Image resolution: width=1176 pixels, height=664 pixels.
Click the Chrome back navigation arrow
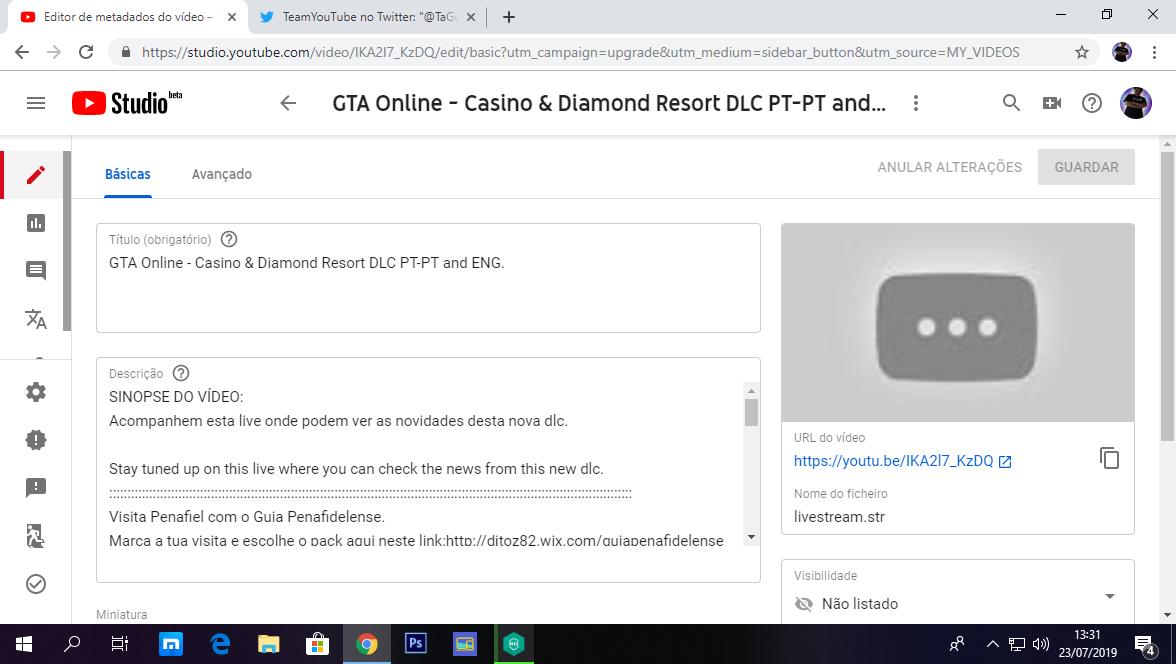[22, 52]
